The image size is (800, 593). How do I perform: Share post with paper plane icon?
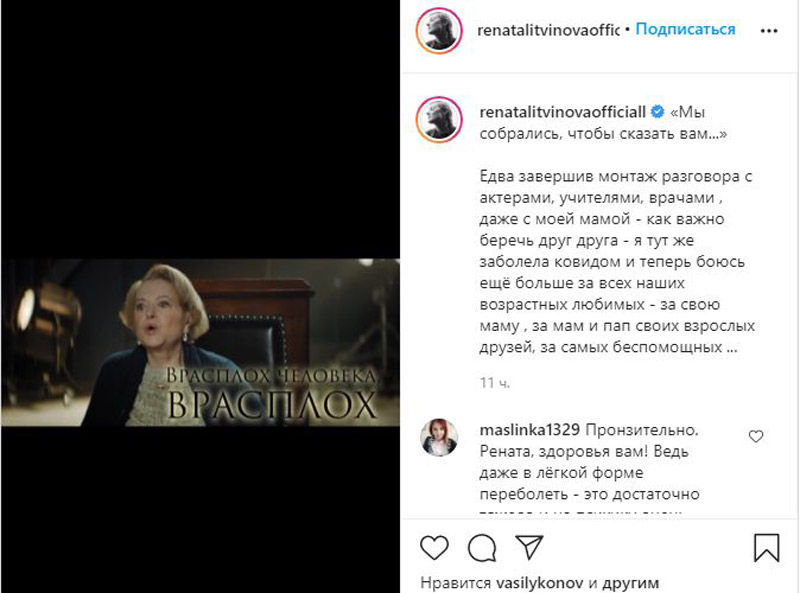pos(529,547)
